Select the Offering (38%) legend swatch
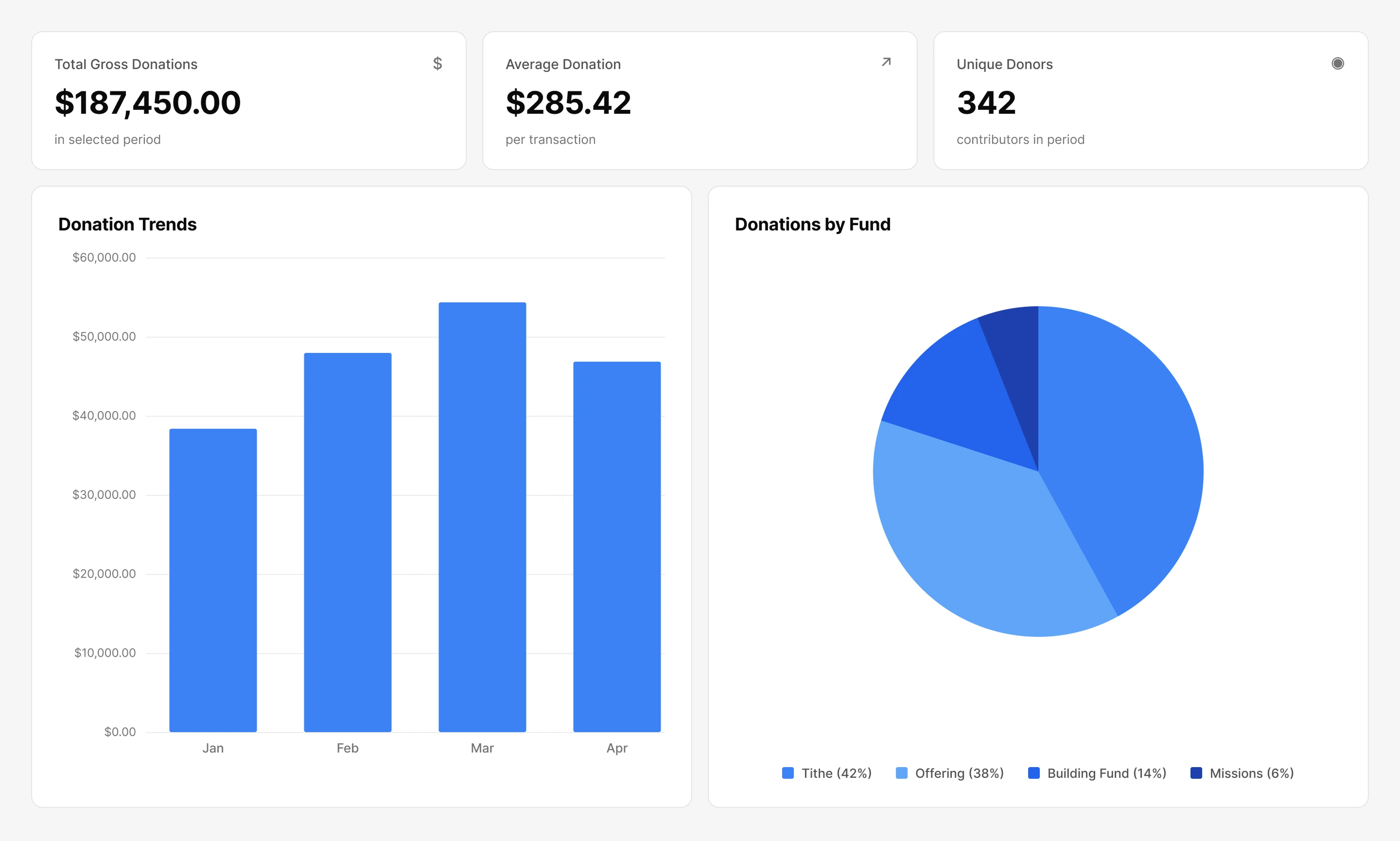The height and width of the screenshot is (841, 1400). 901,773
